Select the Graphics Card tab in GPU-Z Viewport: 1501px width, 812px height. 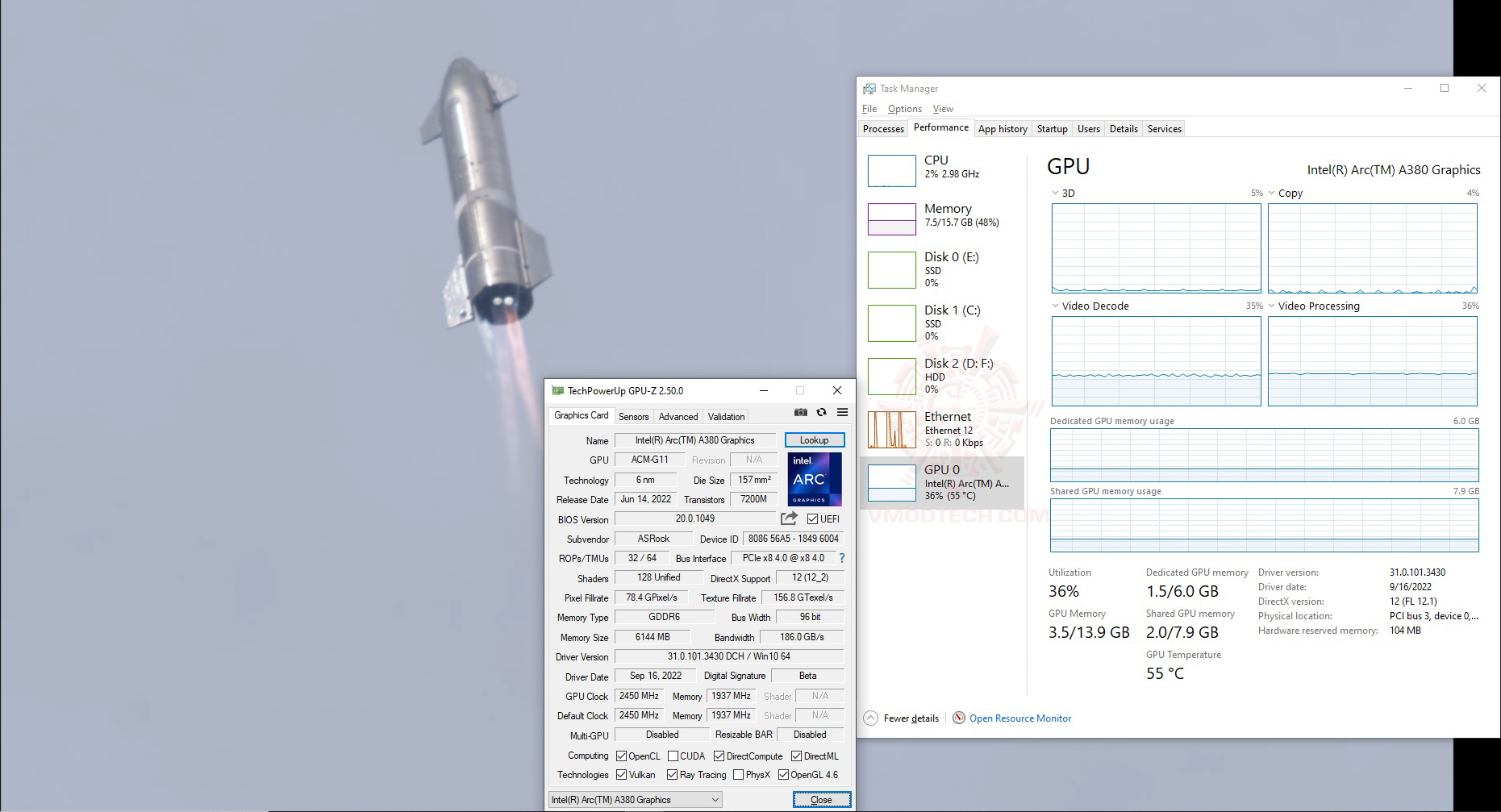coord(582,415)
